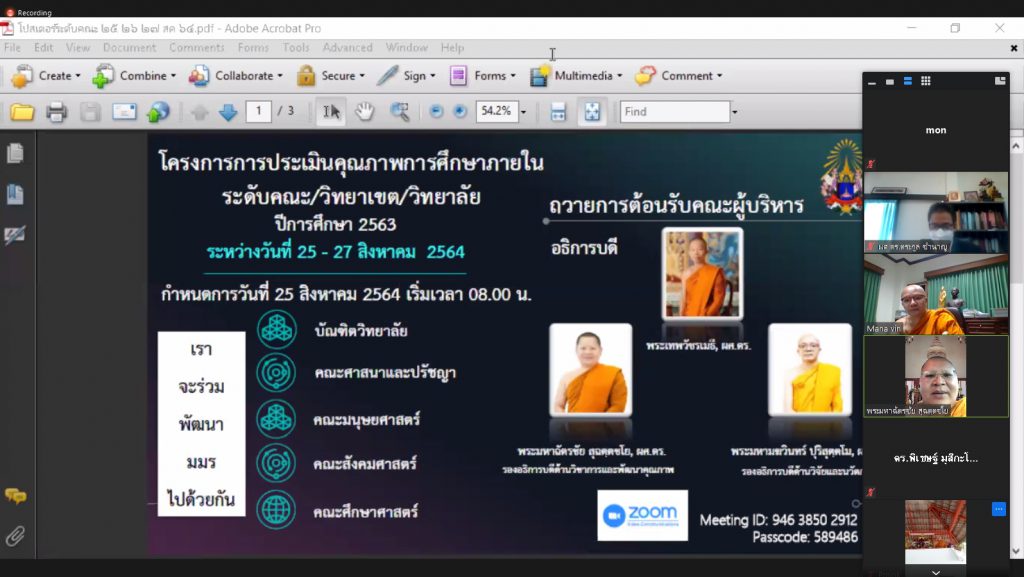Select the Mana participant video thumbnail
The width and height of the screenshot is (1024, 577).
[x=936, y=294]
